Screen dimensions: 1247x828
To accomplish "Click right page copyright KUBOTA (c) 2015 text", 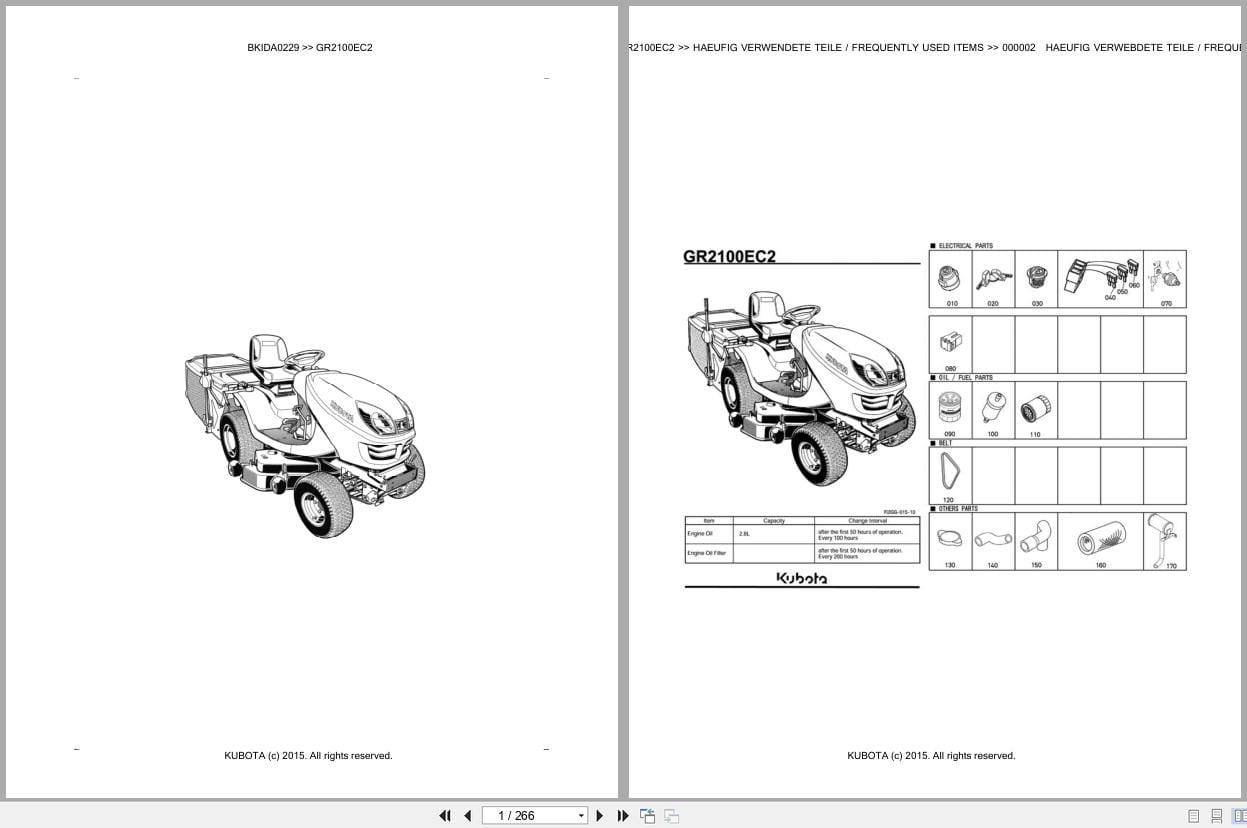I will click(x=931, y=756).
